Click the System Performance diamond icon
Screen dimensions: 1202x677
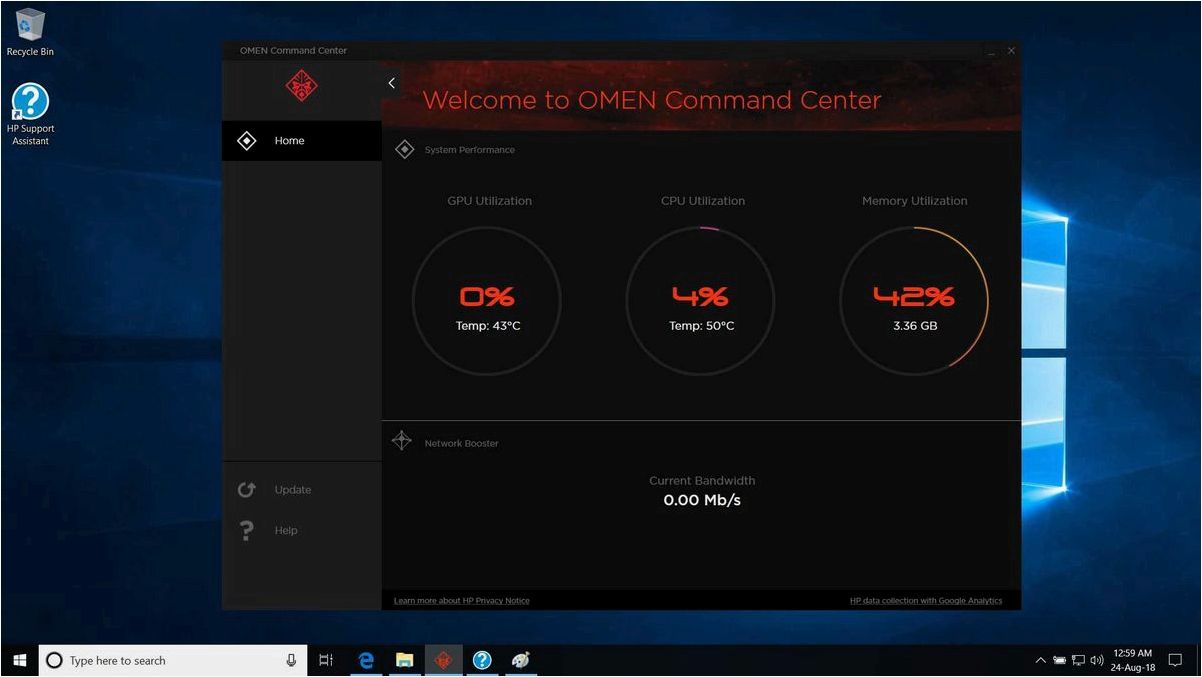click(x=404, y=150)
